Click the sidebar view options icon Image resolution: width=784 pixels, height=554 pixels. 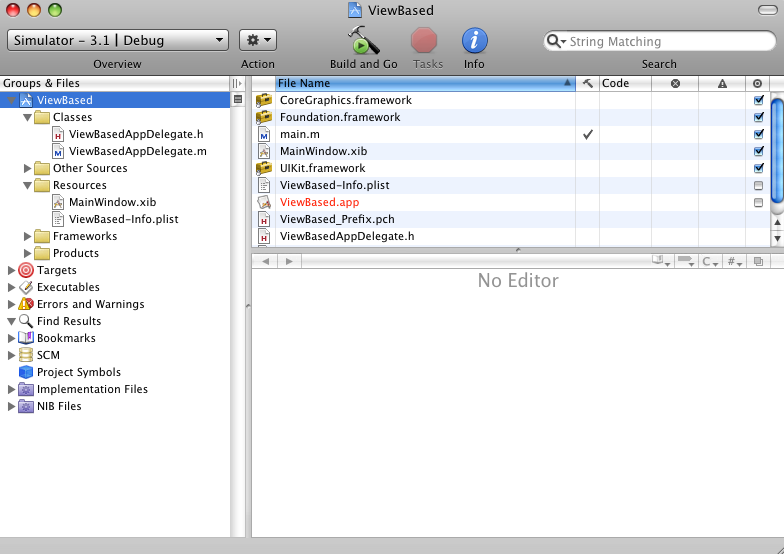[x=238, y=100]
